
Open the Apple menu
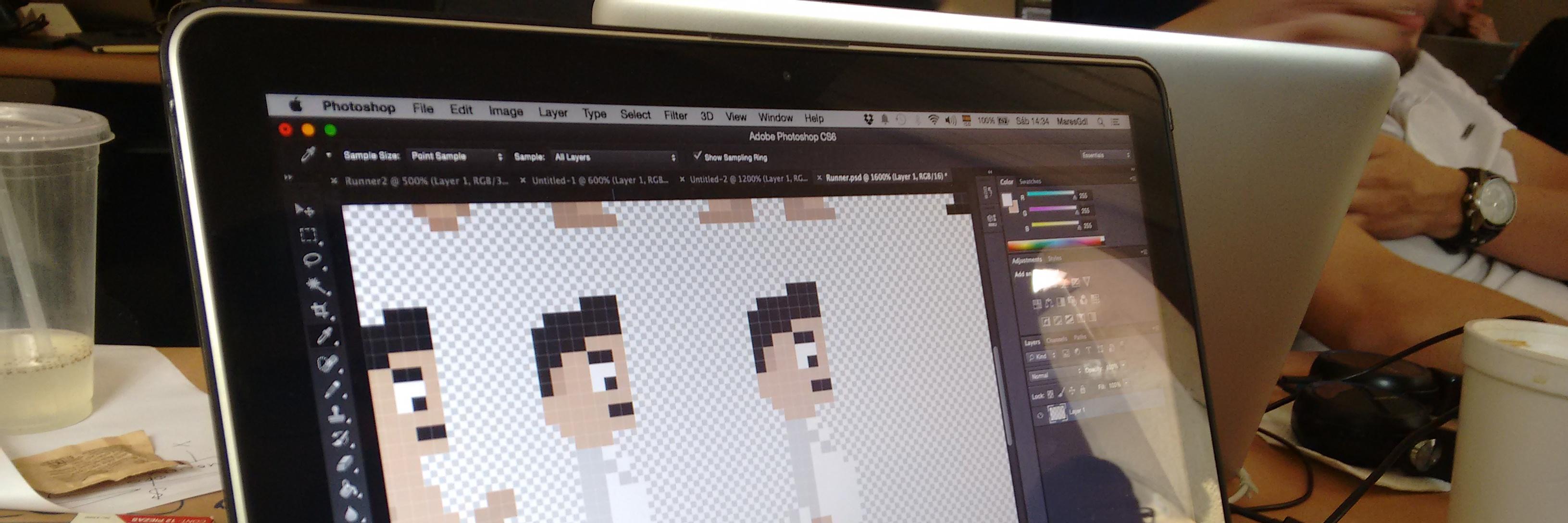pos(296,105)
